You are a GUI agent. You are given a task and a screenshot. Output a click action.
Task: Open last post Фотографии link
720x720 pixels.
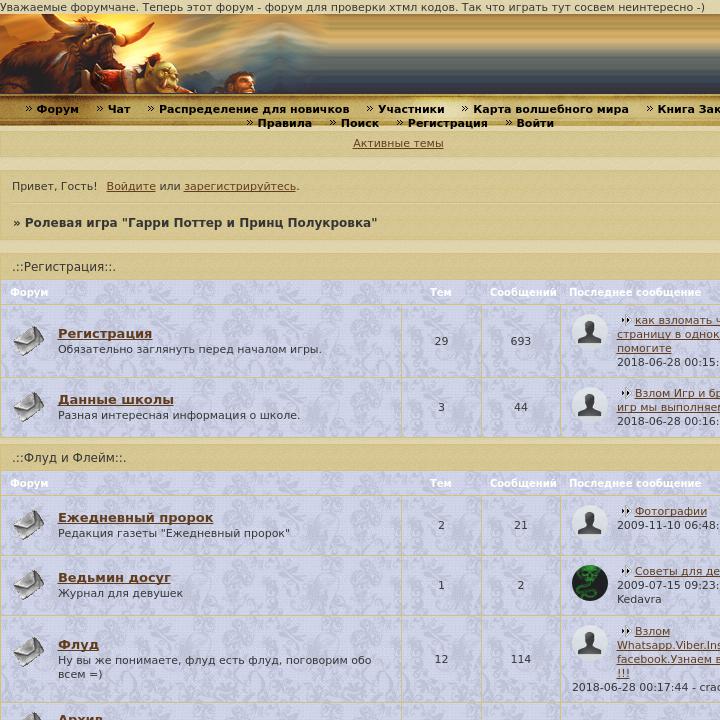[670, 512]
